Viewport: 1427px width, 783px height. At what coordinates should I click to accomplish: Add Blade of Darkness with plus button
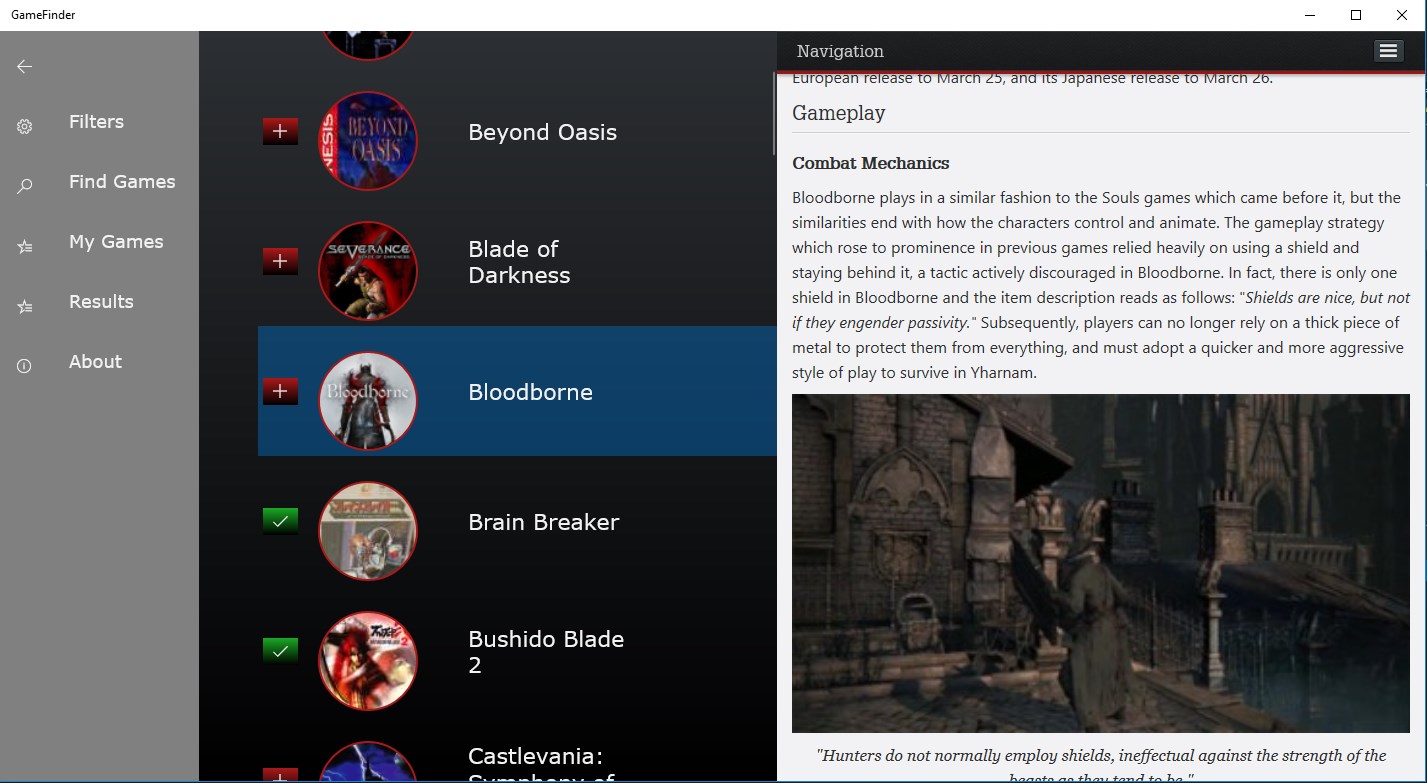click(x=280, y=261)
